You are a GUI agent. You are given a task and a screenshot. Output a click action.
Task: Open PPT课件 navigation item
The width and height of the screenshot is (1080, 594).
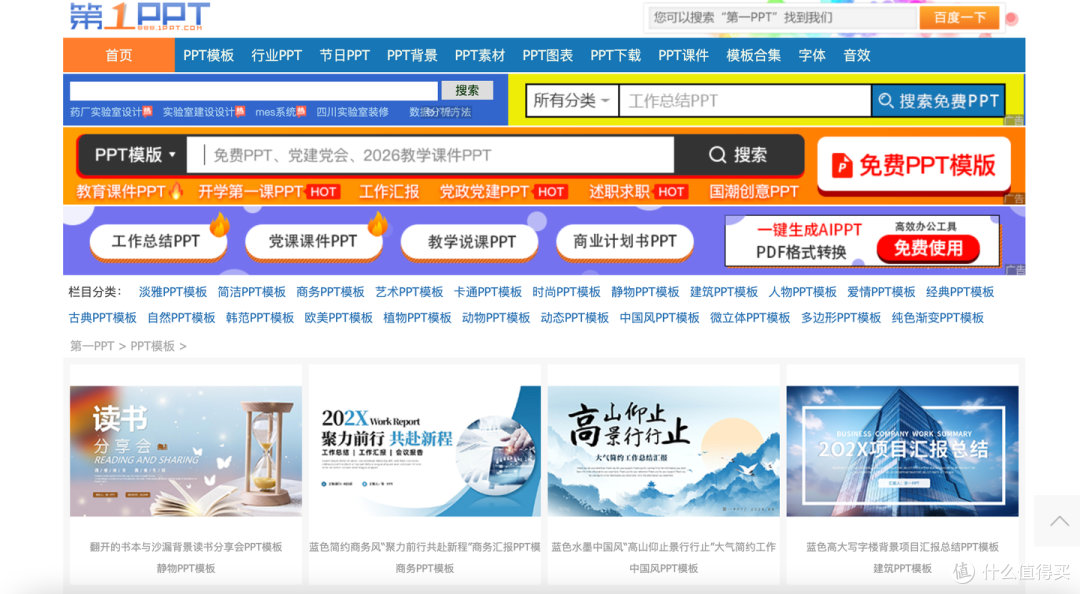click(x=683, y=55)
